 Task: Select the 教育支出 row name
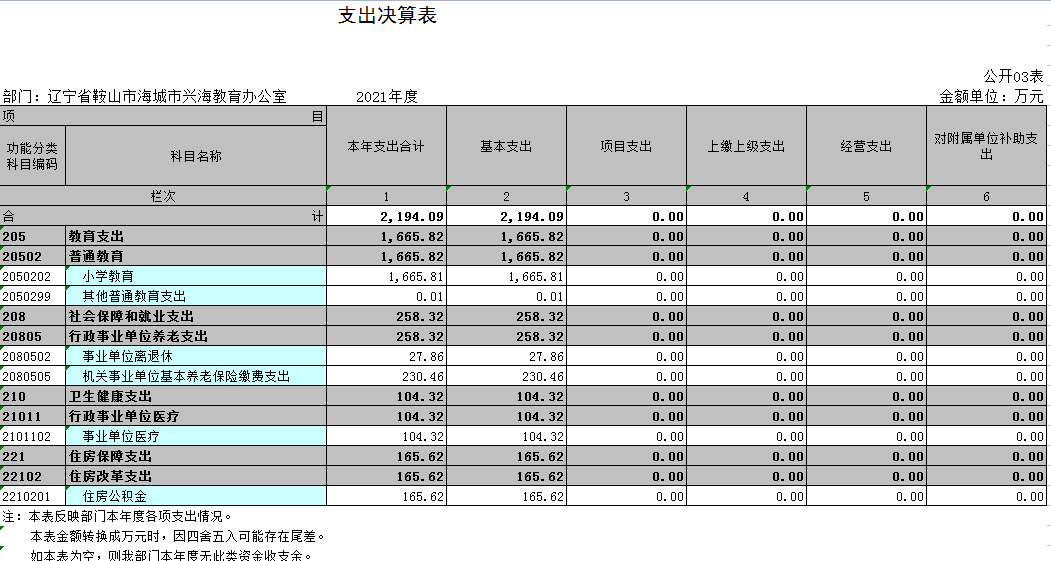(196, 237)
